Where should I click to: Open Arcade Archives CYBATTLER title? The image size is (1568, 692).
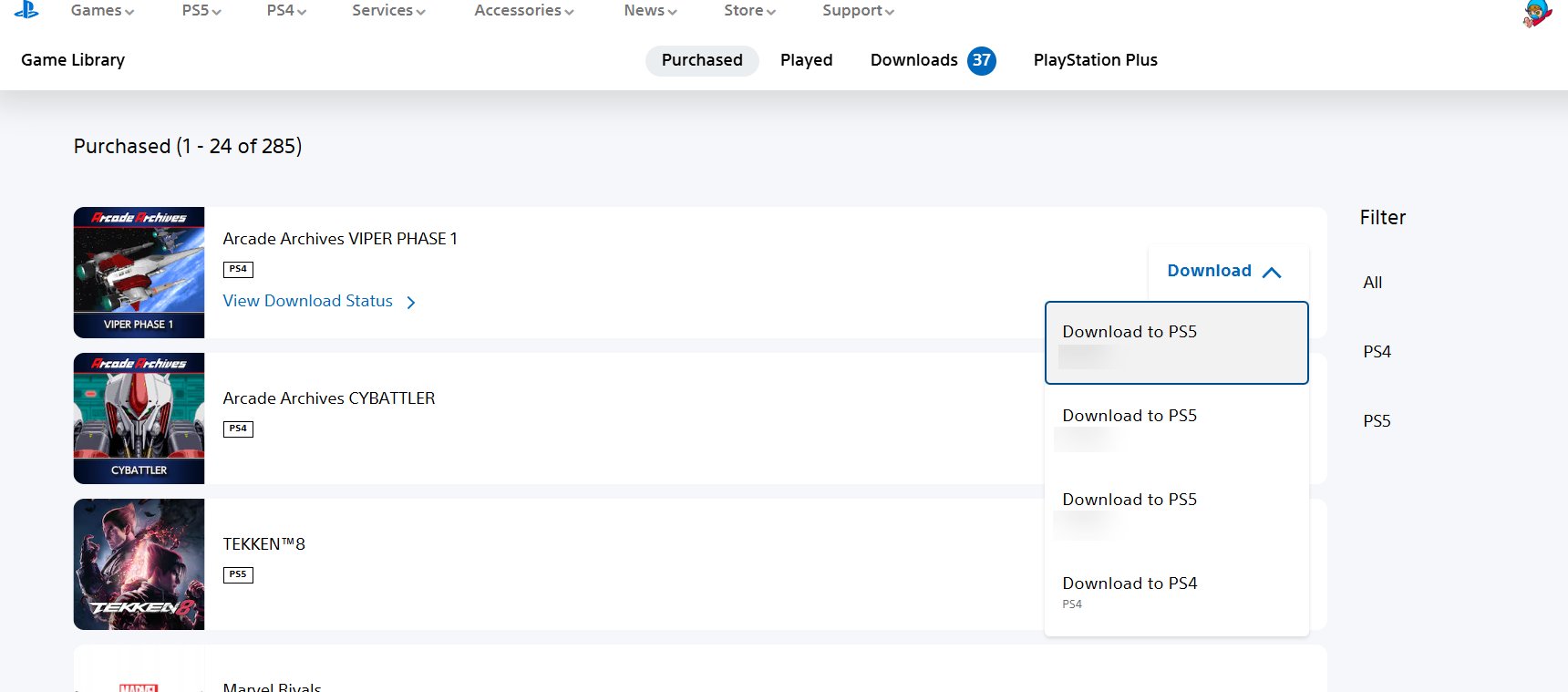[329, 398]
